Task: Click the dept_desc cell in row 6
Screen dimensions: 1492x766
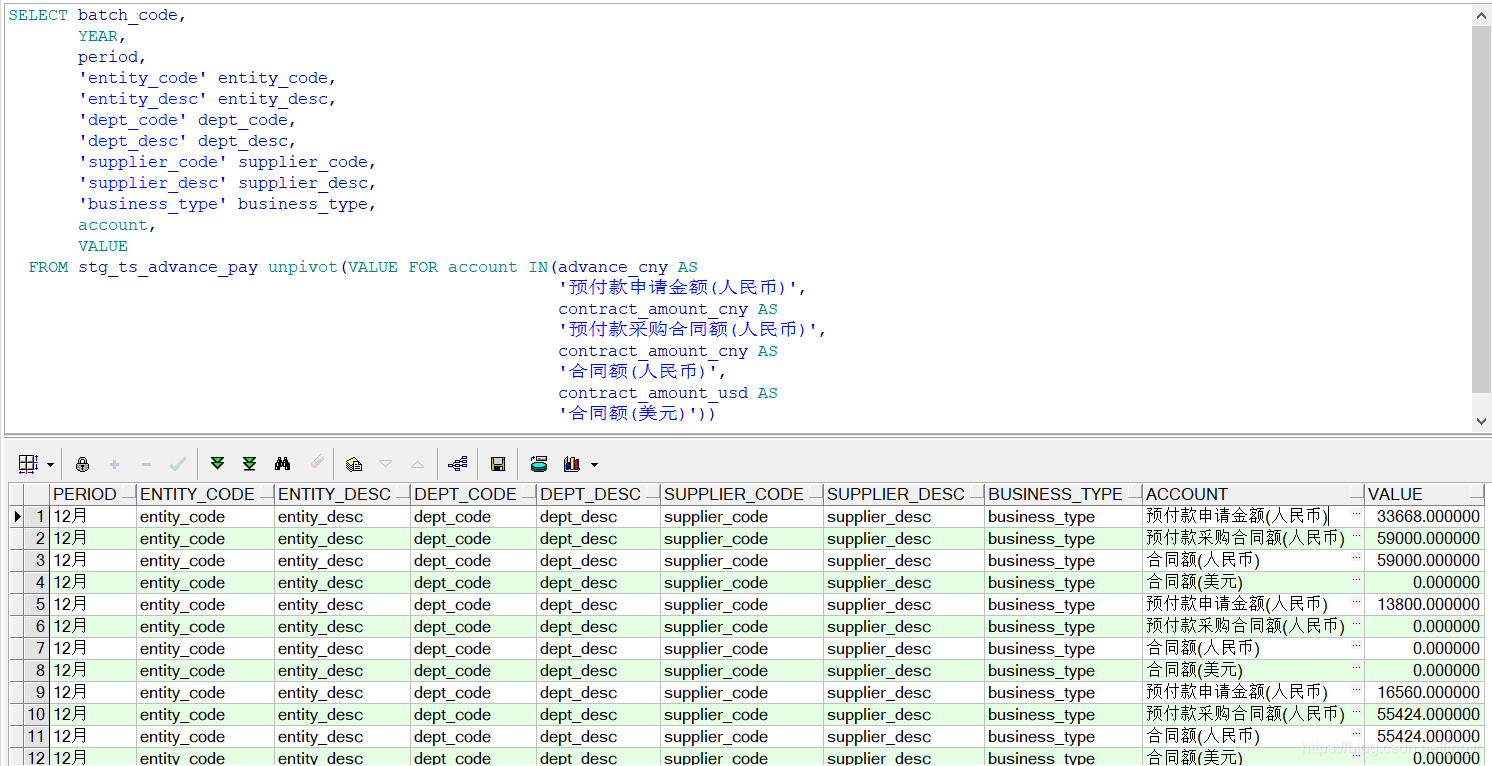Action: coord(598,626)
